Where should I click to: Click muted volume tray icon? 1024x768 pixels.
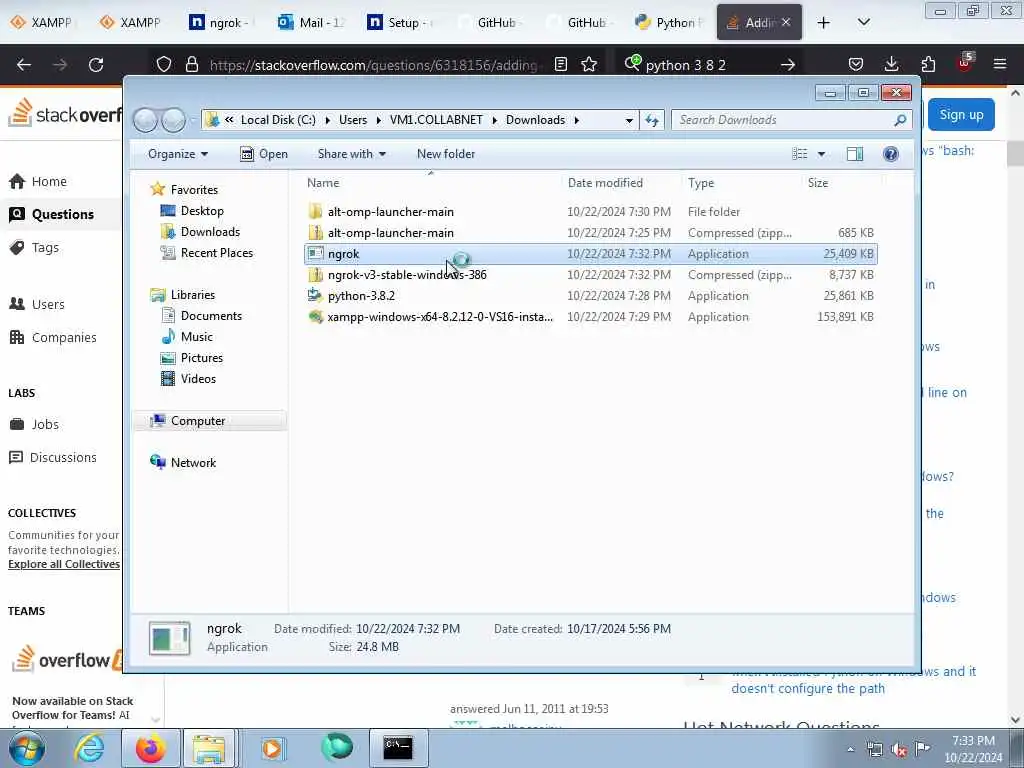tap(899, 750)
